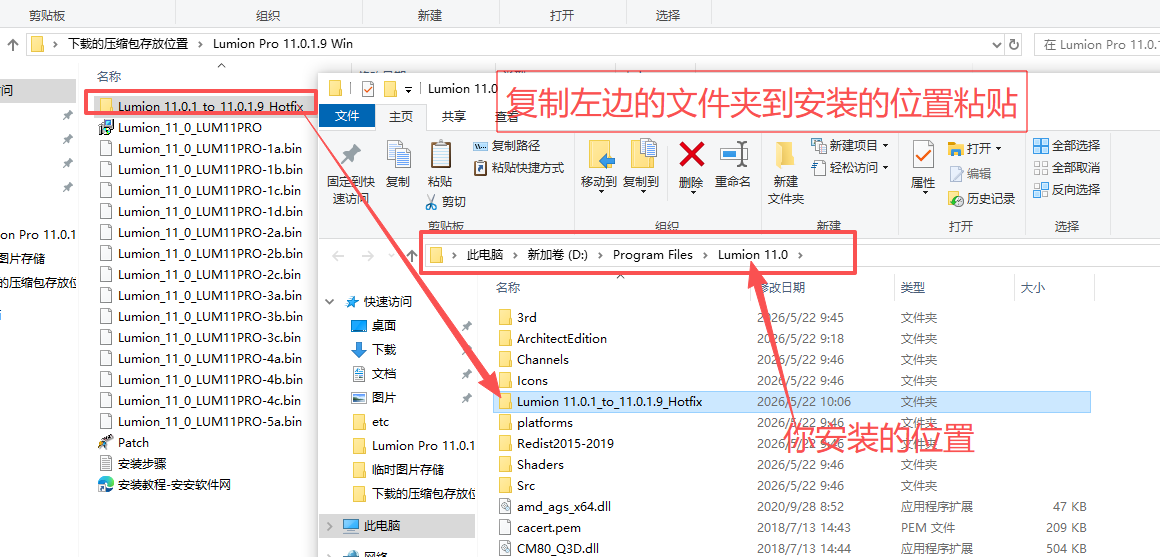This screenshot has height=557, width=1160.
Task: Select 桌面 in Quick access
Action: coord(384,325)
